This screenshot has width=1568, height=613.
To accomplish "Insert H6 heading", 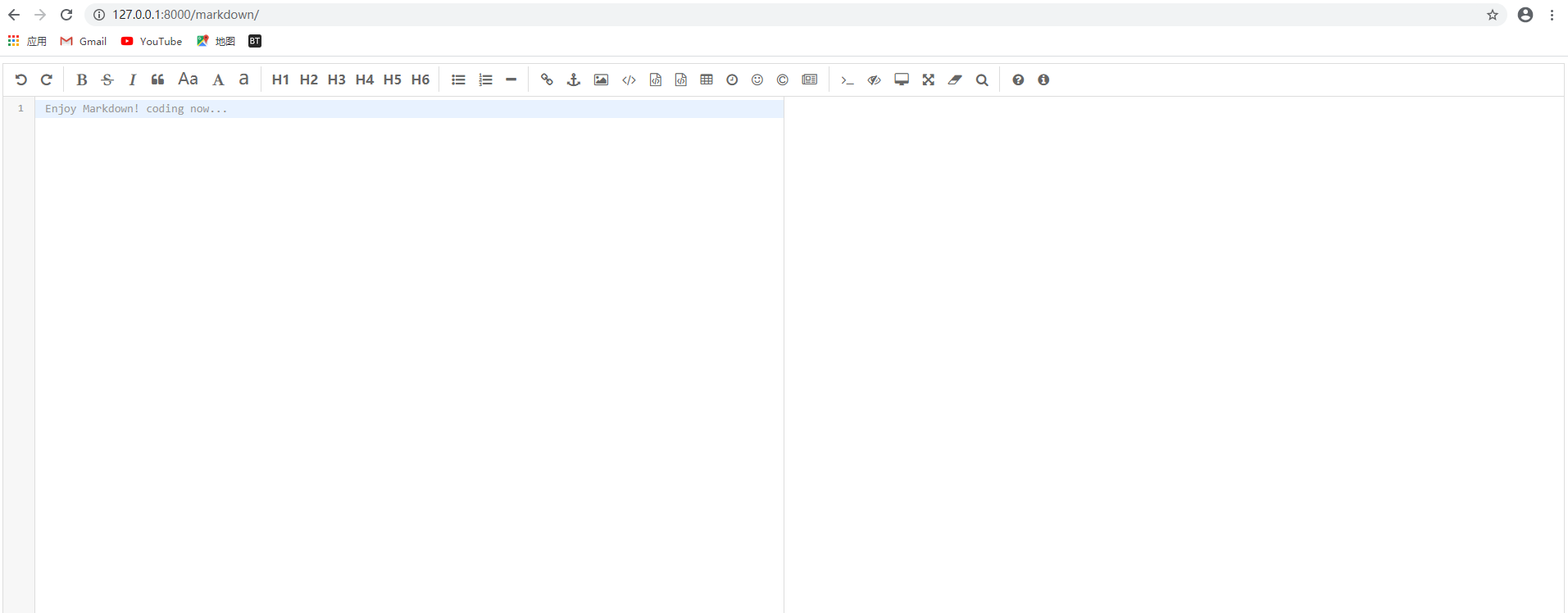I will coord(420,79).
